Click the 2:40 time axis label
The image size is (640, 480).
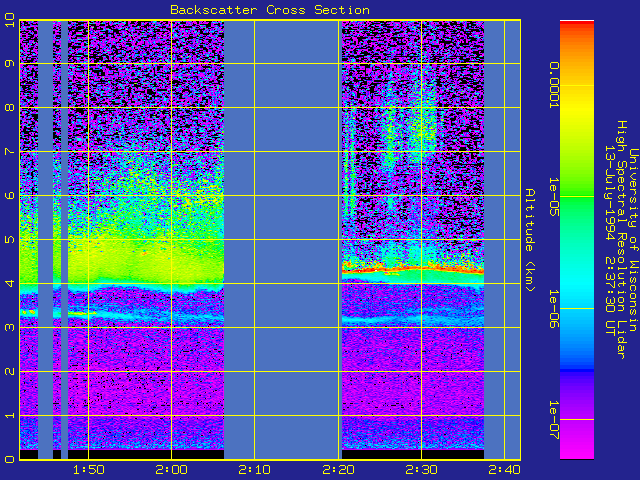(504, 470)
